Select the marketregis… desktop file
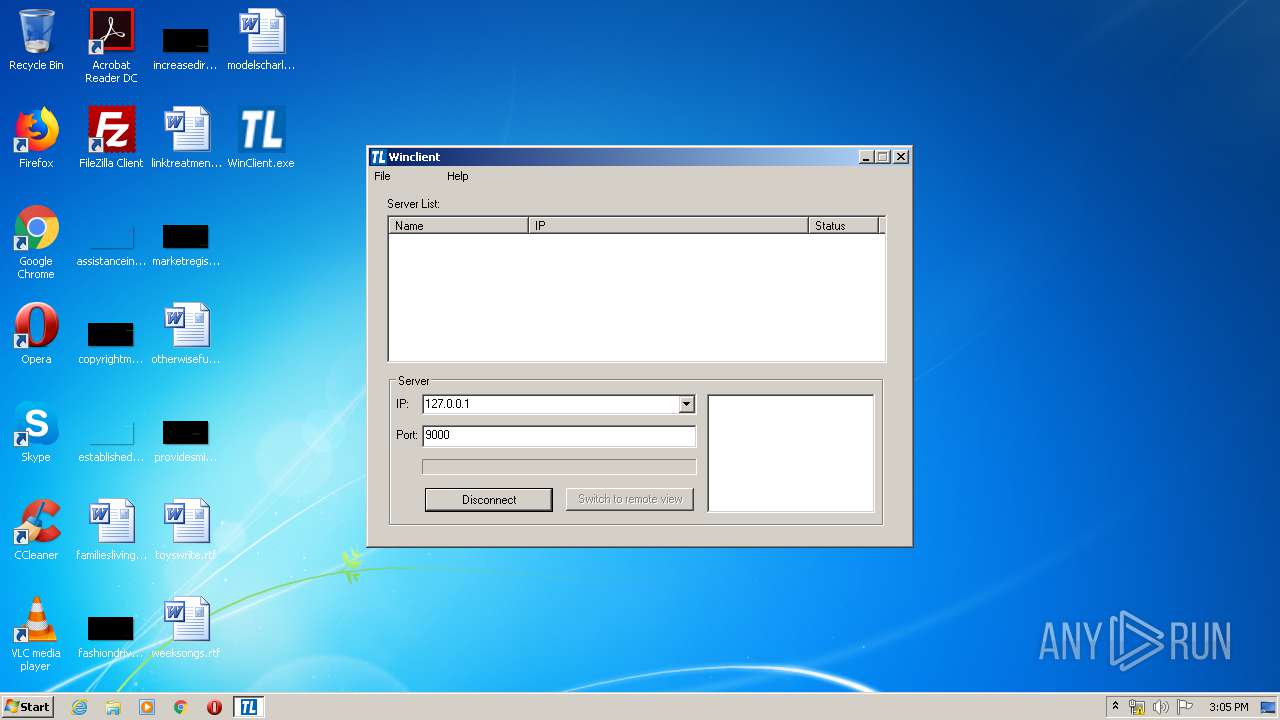Image resolution: width=1280 pixels, height=720 pixels. coord(186,246)
